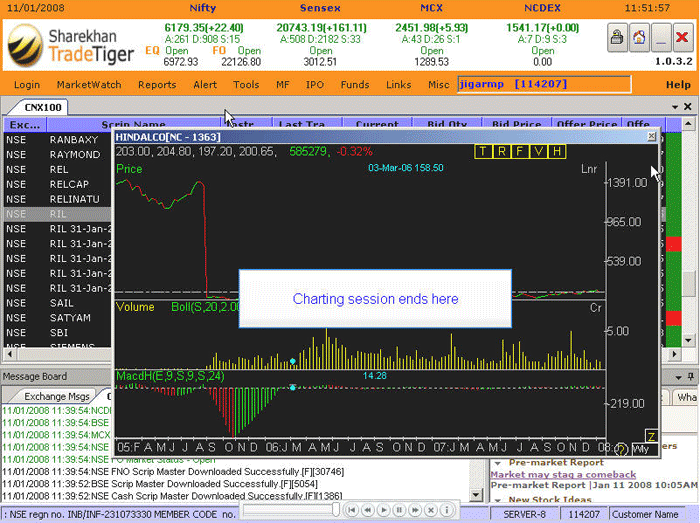Click the watchlist scroll up arrow
The image size is (700, 523).
(688, 124)
